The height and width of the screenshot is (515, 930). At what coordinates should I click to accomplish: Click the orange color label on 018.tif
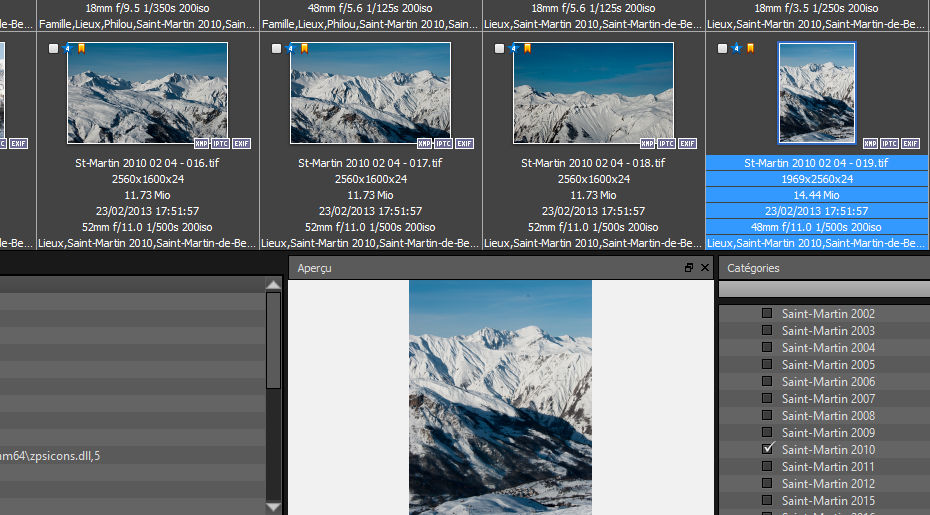coord(527,48)
